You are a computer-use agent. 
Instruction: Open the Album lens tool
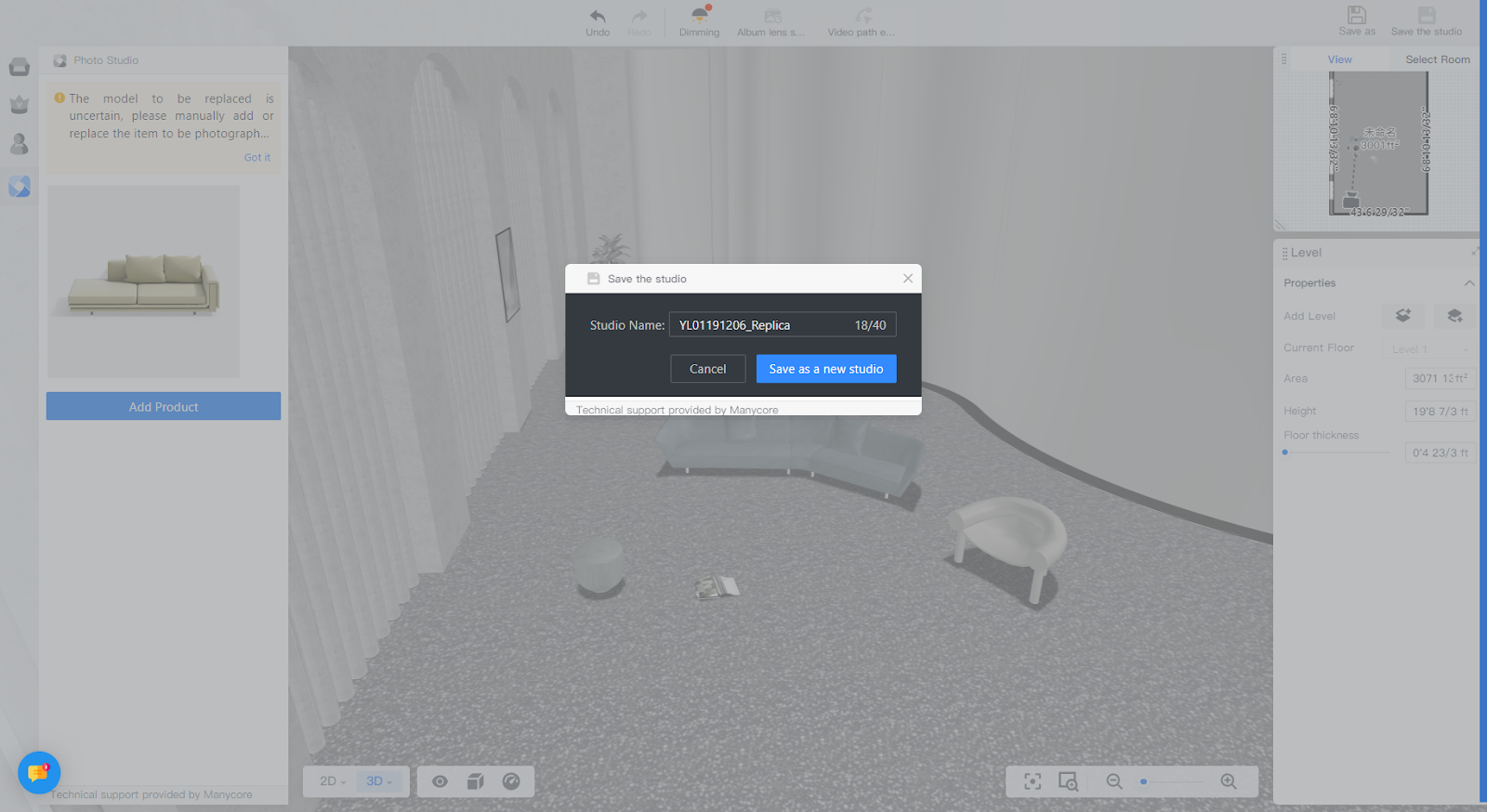click(771, 21)
